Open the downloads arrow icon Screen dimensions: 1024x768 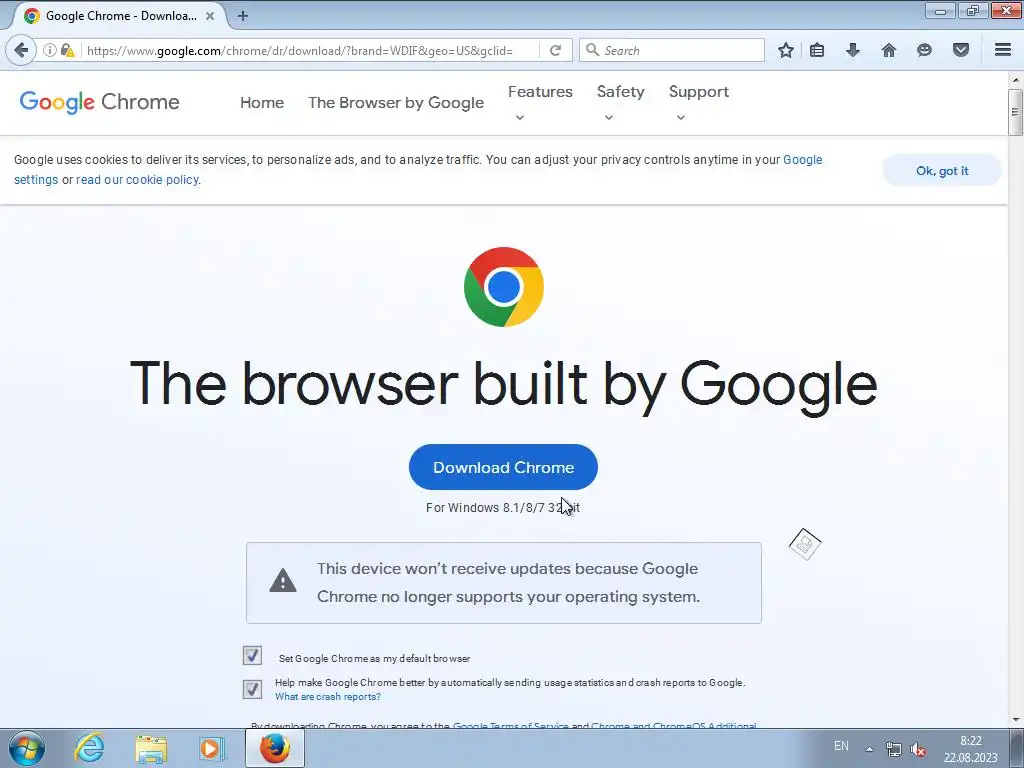click(x=853, y=50)
